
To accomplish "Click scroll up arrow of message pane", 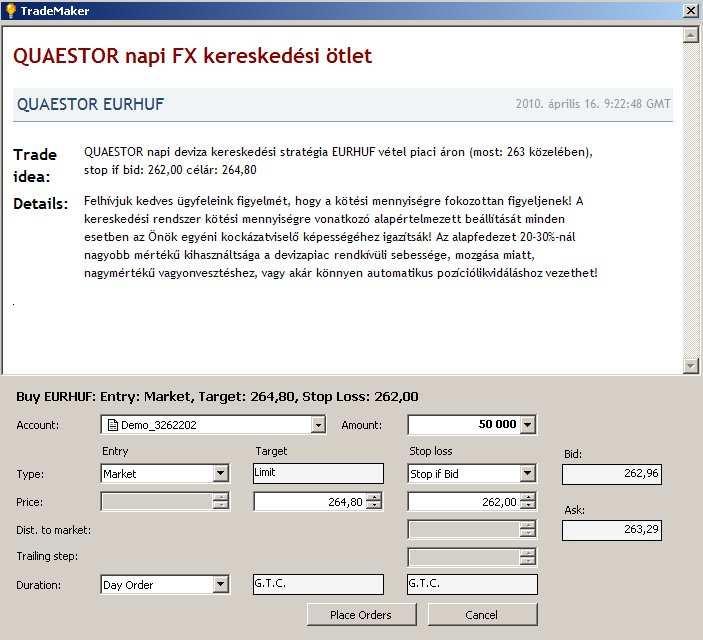I will tap(690, 36).
